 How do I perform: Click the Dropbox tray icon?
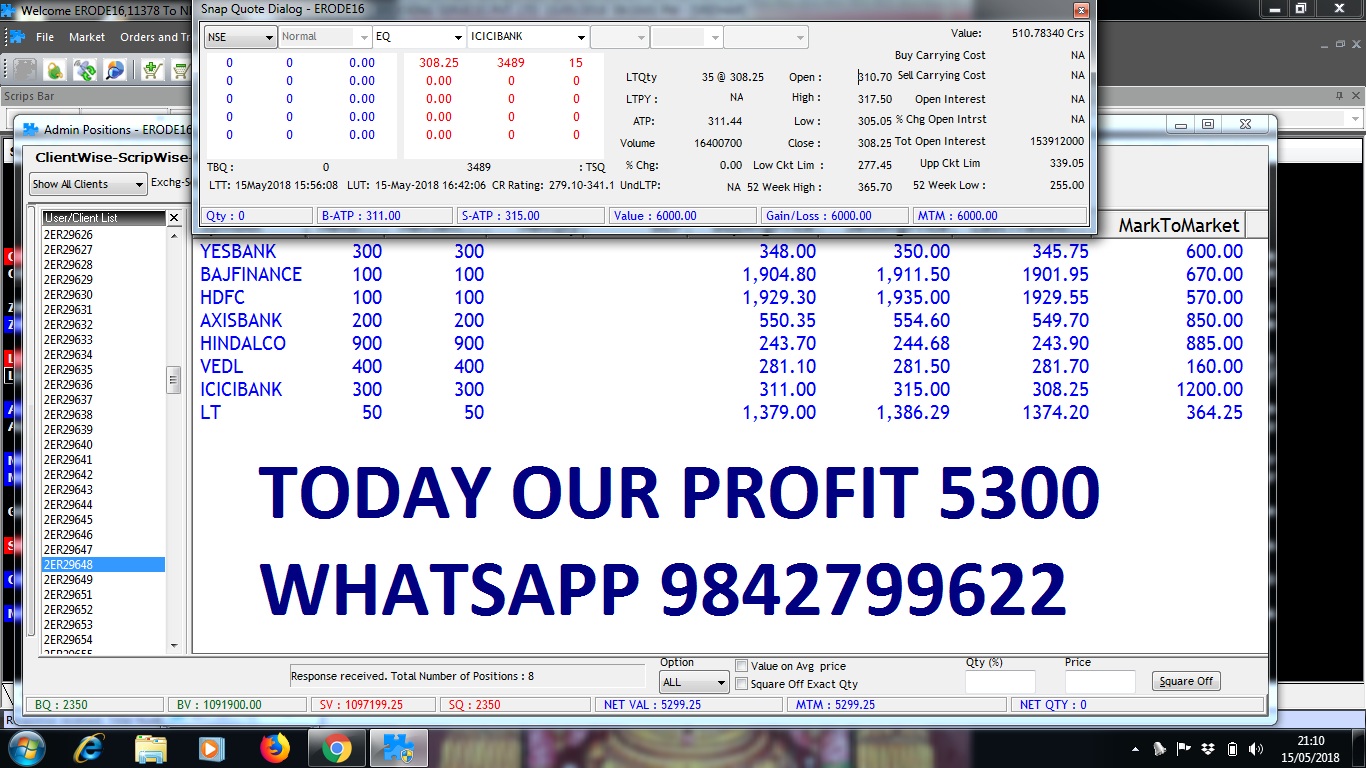tap(1208, 748)
